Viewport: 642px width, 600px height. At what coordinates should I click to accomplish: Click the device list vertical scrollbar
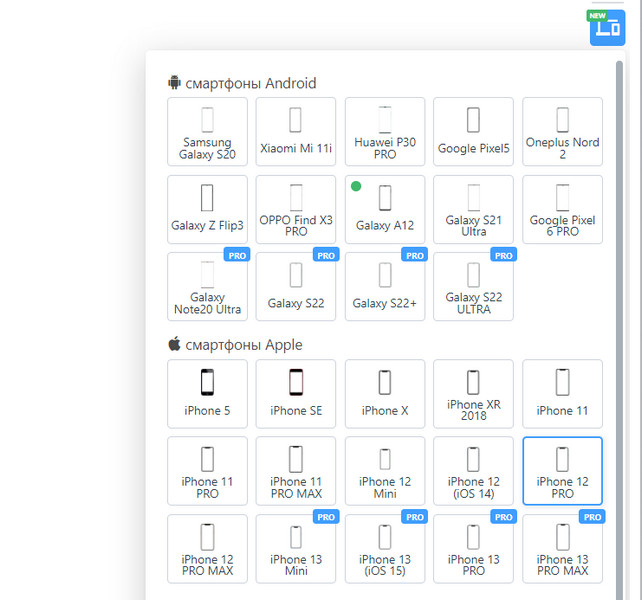point(619,330)
